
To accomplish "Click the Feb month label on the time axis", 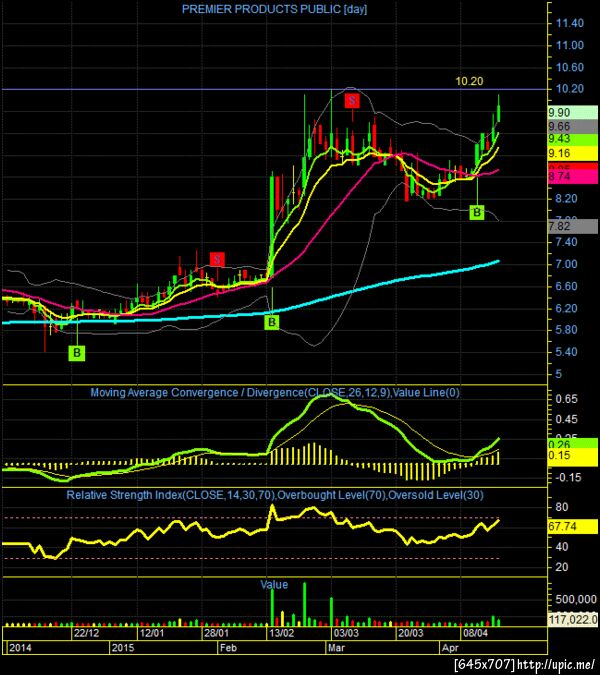I will [x=228, y=648].
